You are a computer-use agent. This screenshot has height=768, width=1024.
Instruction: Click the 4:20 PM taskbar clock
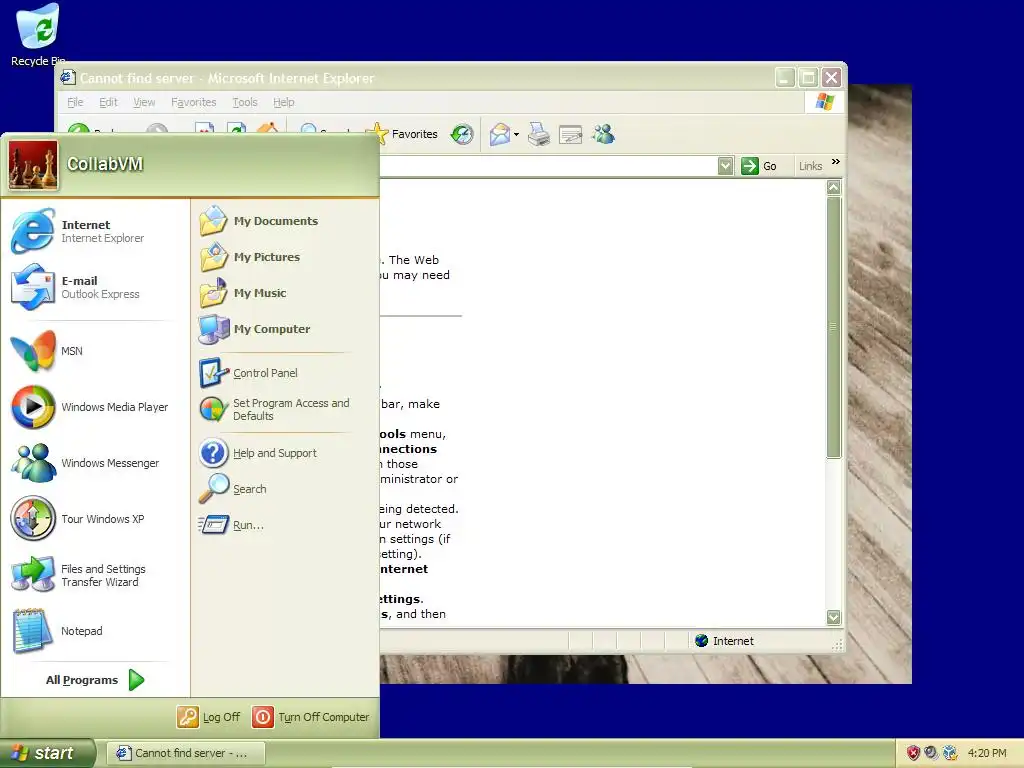987,753
